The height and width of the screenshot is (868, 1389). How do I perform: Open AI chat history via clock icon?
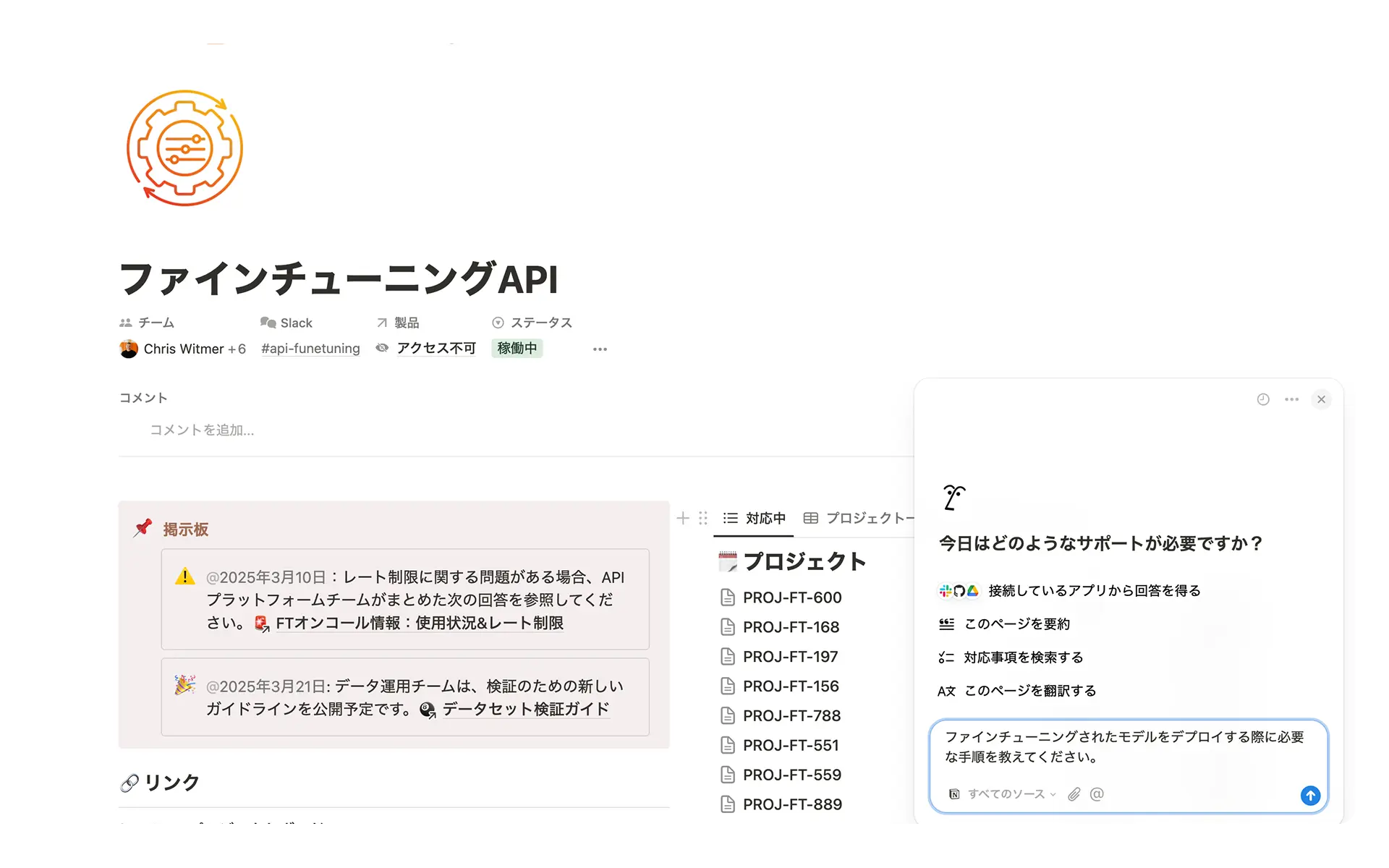tap(1262, 399)
